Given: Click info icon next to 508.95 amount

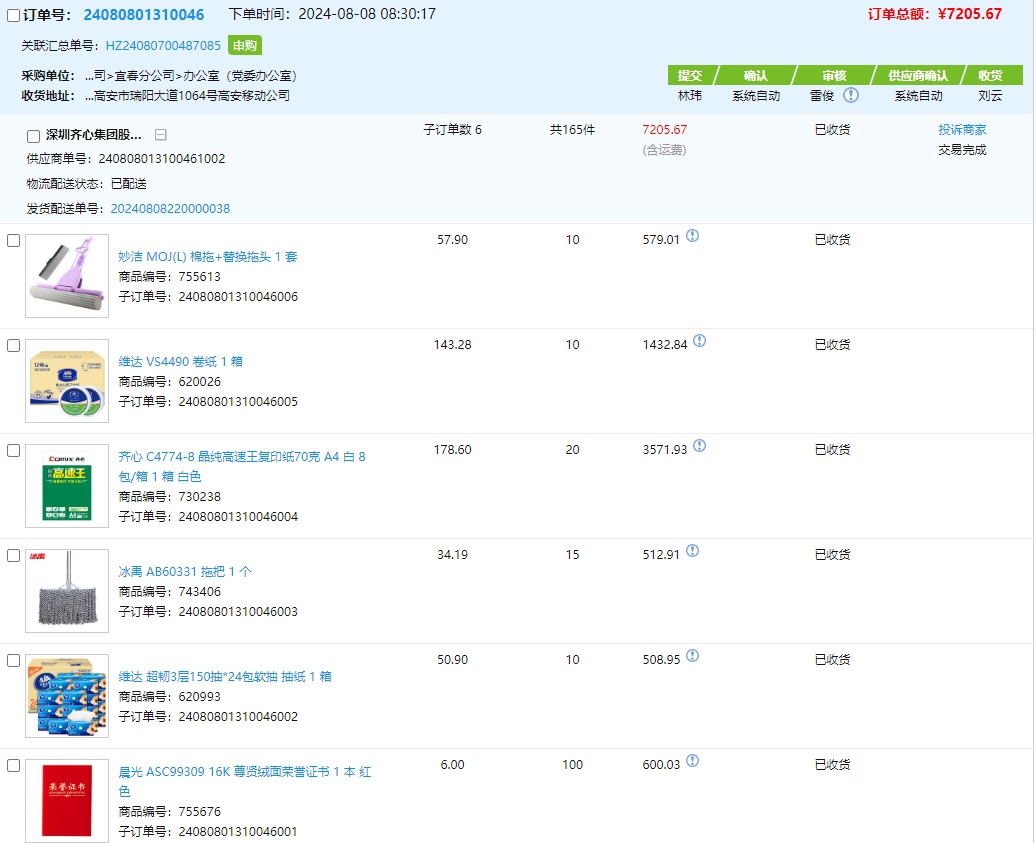Looking at the screenshot, I should click(692, 656).
